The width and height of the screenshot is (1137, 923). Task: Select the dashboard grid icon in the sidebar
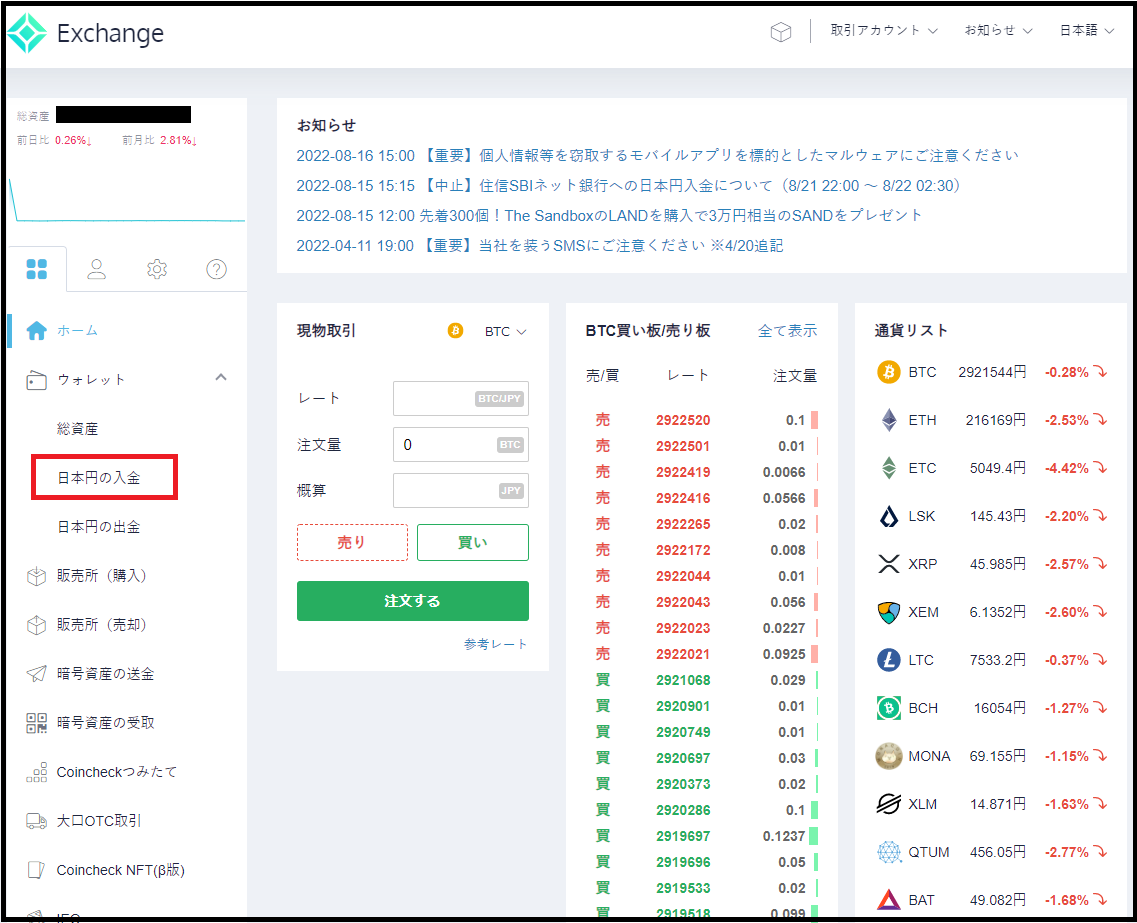[x=37, y=268]
